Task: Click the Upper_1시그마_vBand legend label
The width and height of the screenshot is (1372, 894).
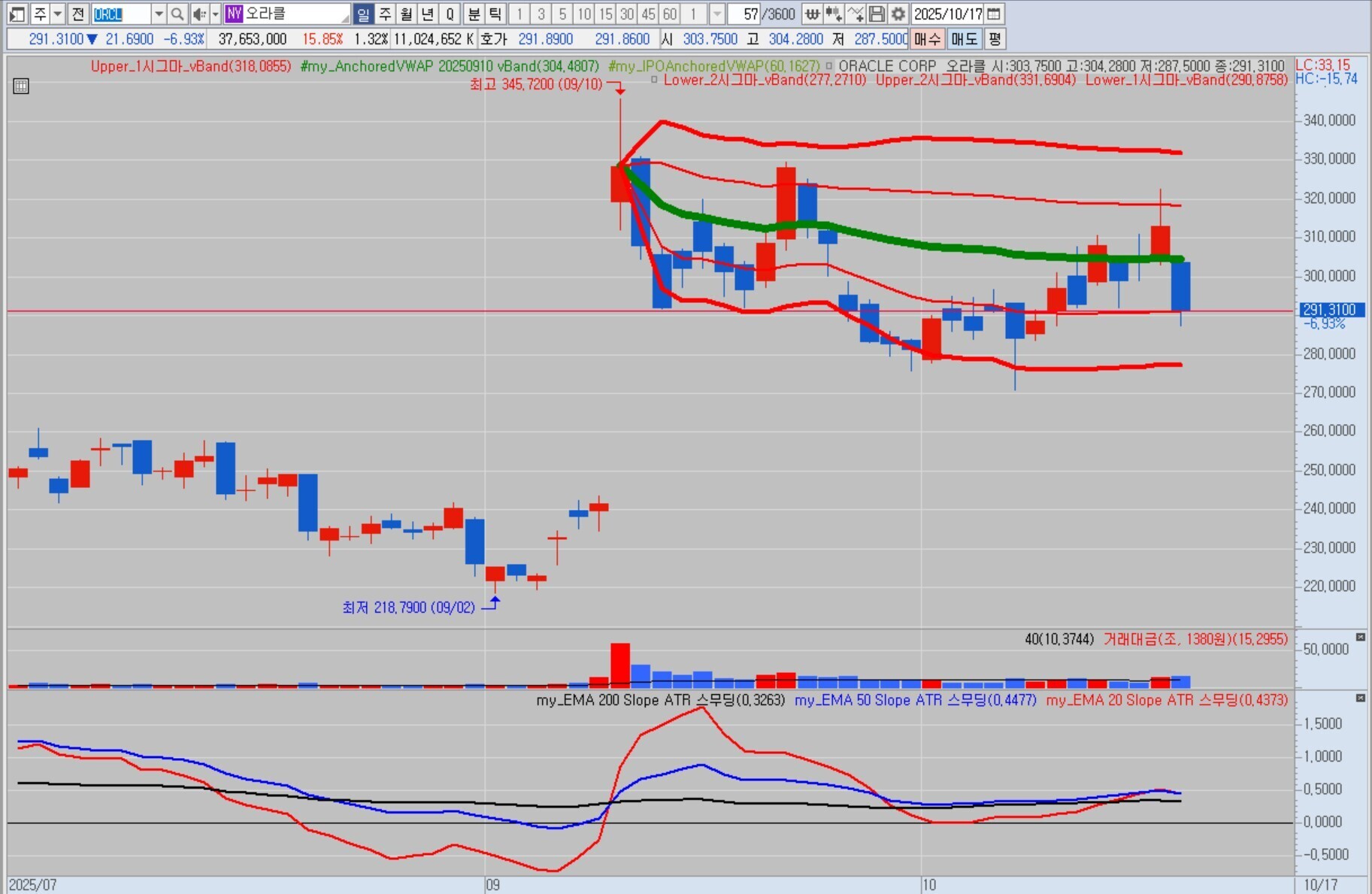Action: tap(191, 66)
